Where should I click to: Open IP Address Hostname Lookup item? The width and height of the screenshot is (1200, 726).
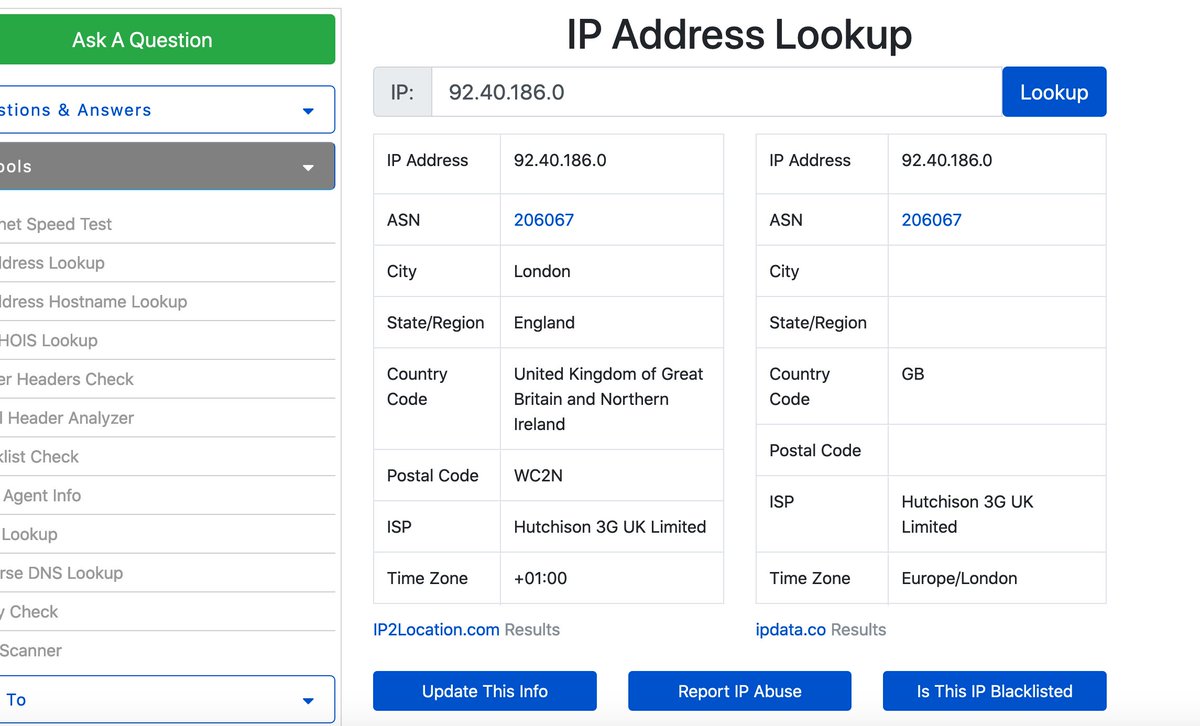pyautogui.click(x=94, y=302)
